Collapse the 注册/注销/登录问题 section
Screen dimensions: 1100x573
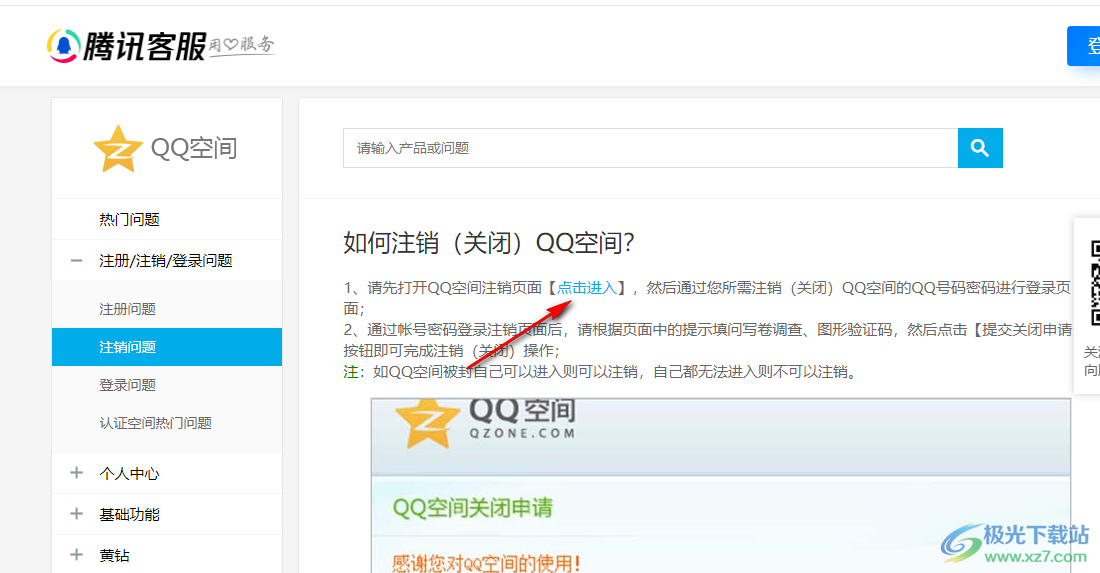[77, 261]
